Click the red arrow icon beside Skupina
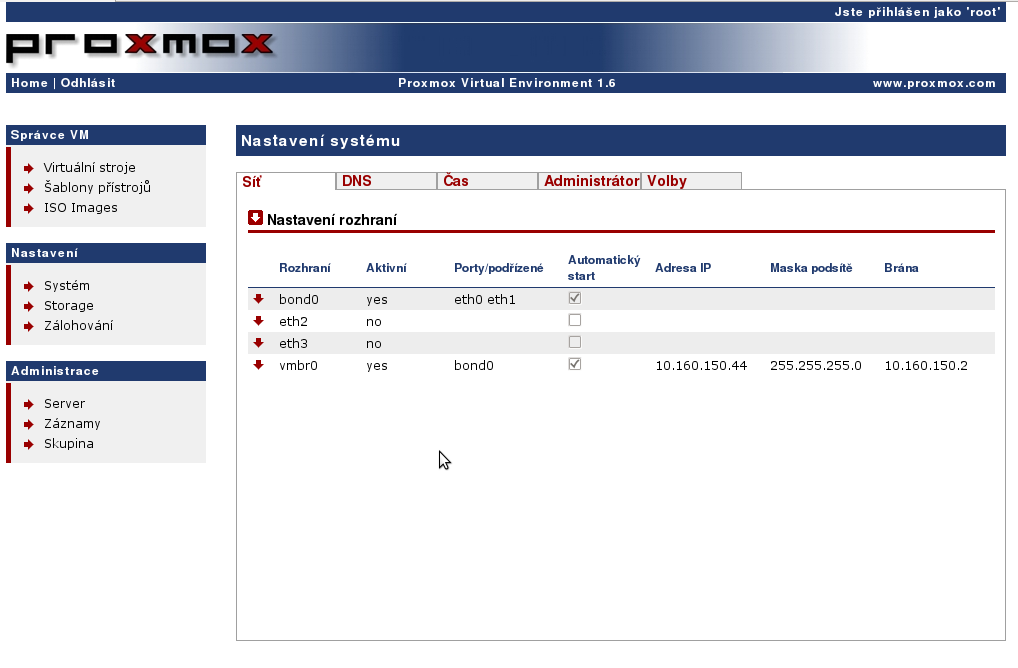Screen dimensions: 1018x668 (29, 445)
